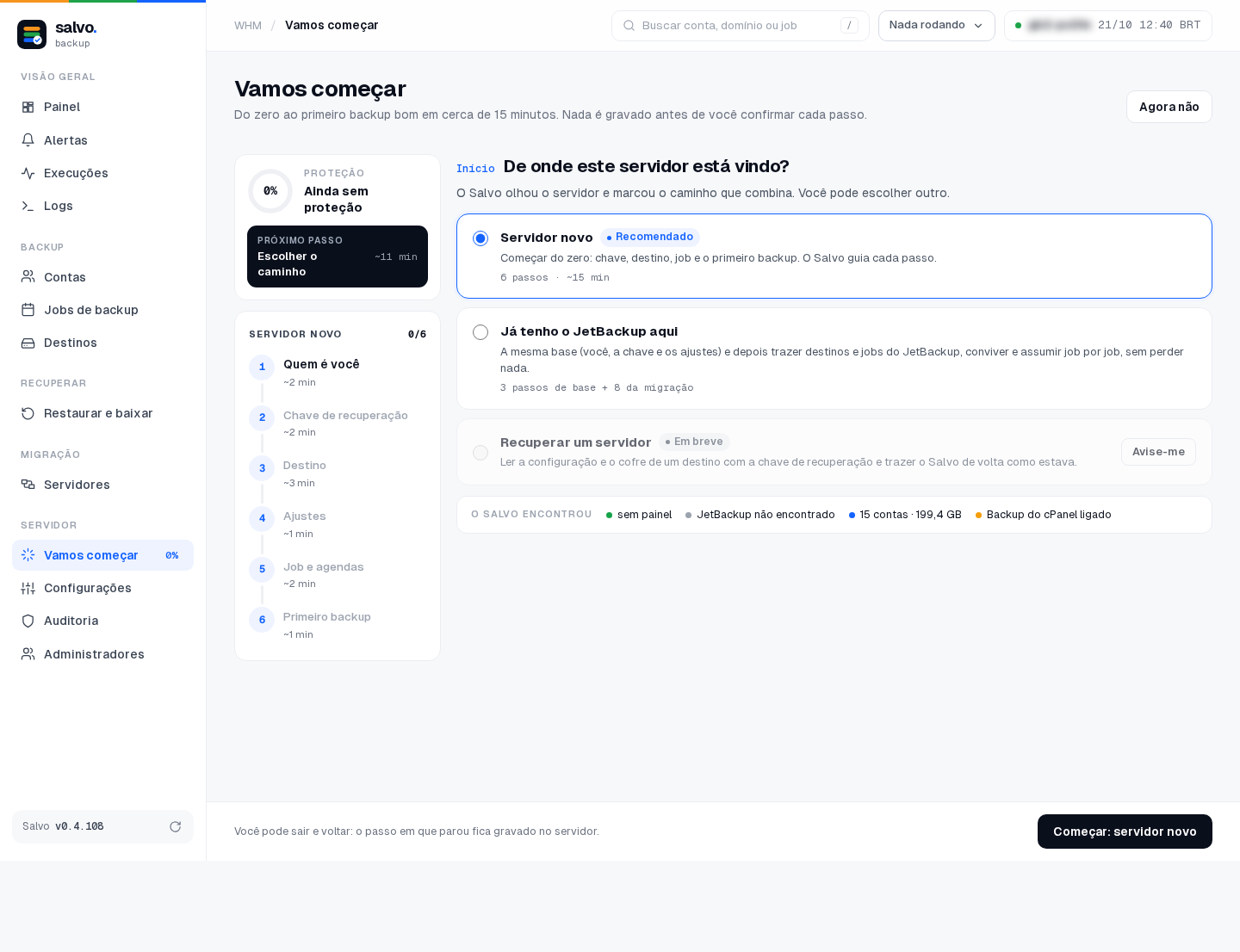Click the WHM breadcrumb link
The width and height of the screenshot is (1240, 952).
point(248,26)
